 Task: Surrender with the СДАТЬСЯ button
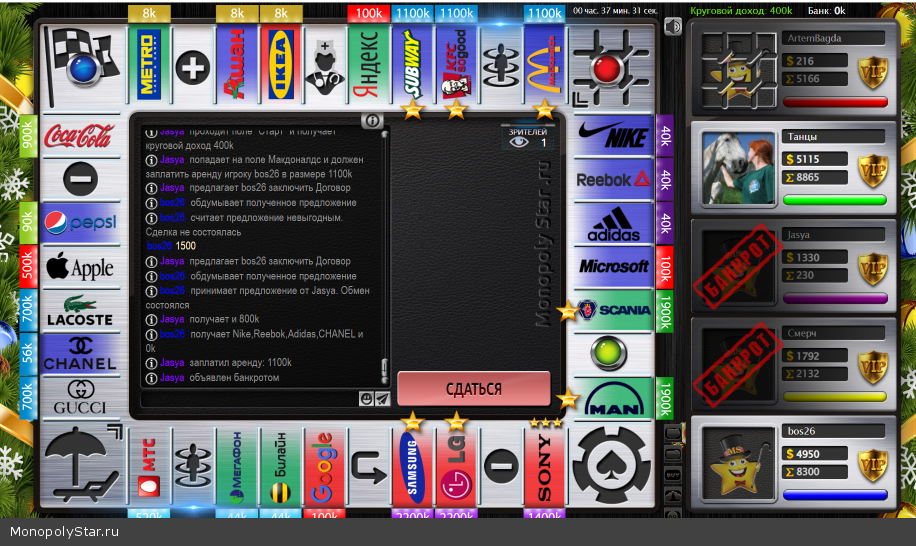click(x=474, y=389)
